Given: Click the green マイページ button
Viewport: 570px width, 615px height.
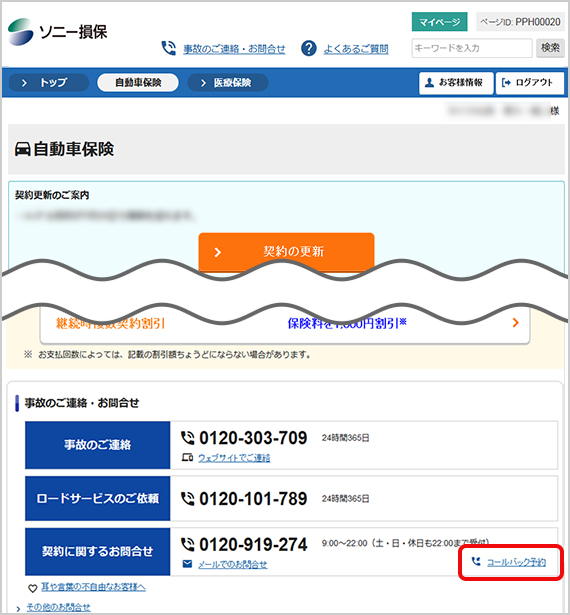Looking at the screenshot, I should [x=439, y=22].
